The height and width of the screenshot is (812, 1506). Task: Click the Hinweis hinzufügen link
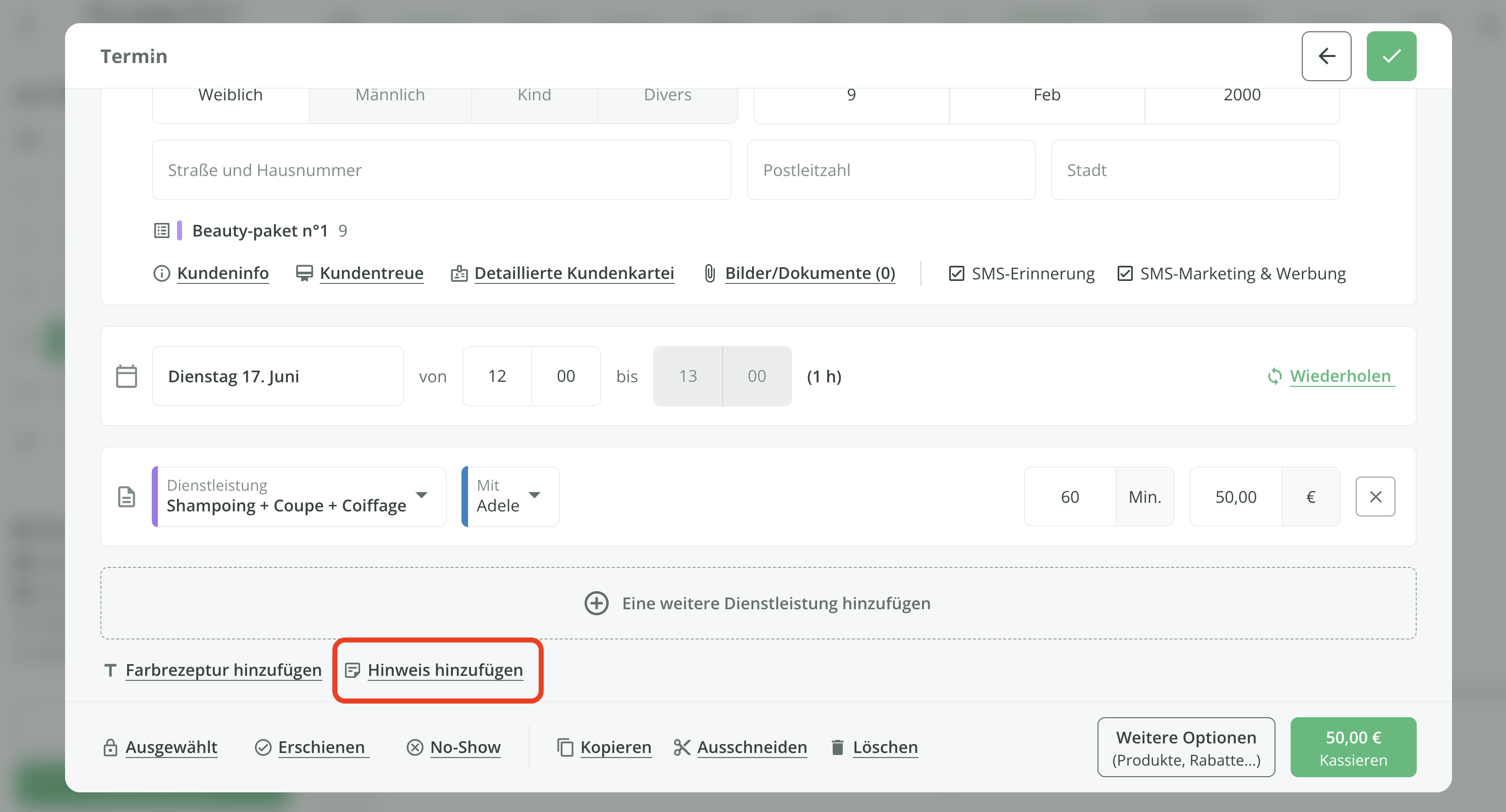[445, 669]
